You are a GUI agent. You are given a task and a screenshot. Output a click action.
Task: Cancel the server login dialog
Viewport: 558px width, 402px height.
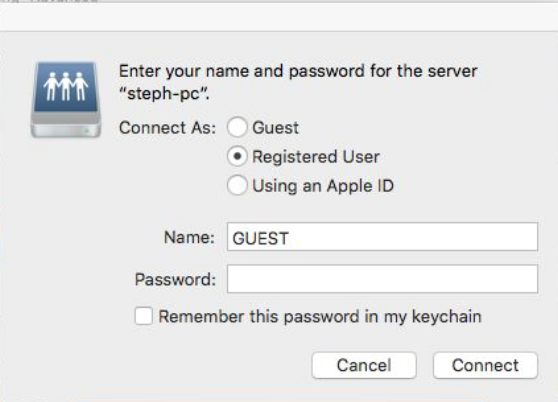[x=364, y=365]
